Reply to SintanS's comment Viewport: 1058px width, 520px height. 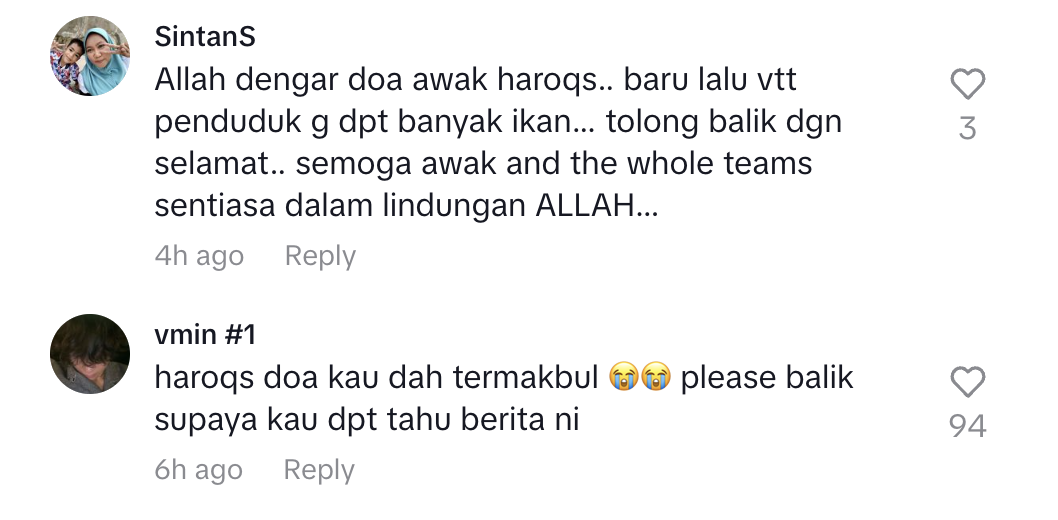point(320,256)
